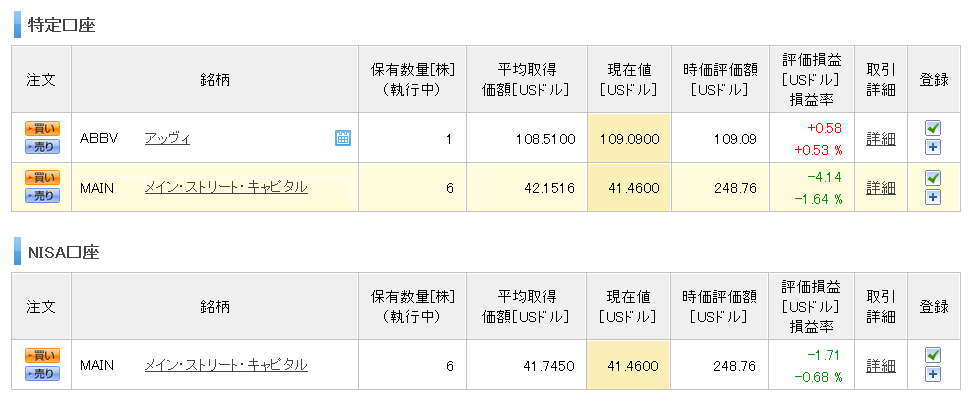Click buy for MAIN in NISA口座
Image resolution: width=974 pixels, height=405 pixels.
click(x=42, y=356)
